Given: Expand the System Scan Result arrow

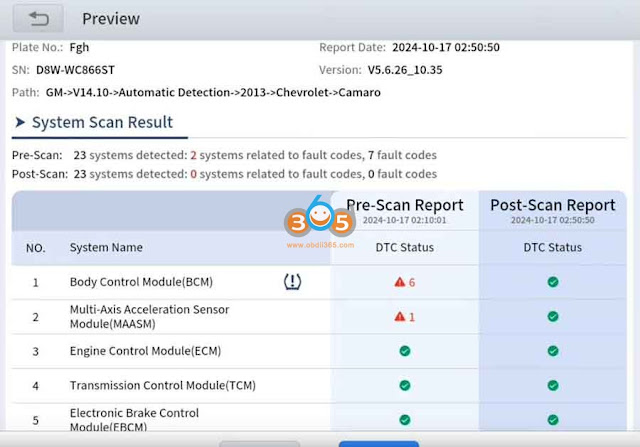Looking at the screenshot, I should 20,122.
